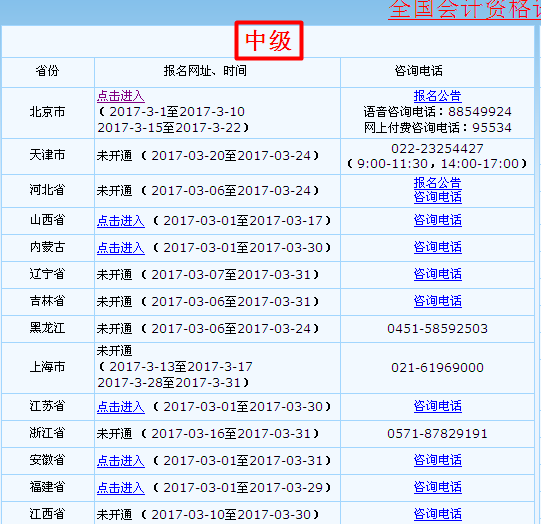The height and width of the screenshot is (524, 541).
Task: Open 点击进入 link for 山西省
Action: point(121,221)
